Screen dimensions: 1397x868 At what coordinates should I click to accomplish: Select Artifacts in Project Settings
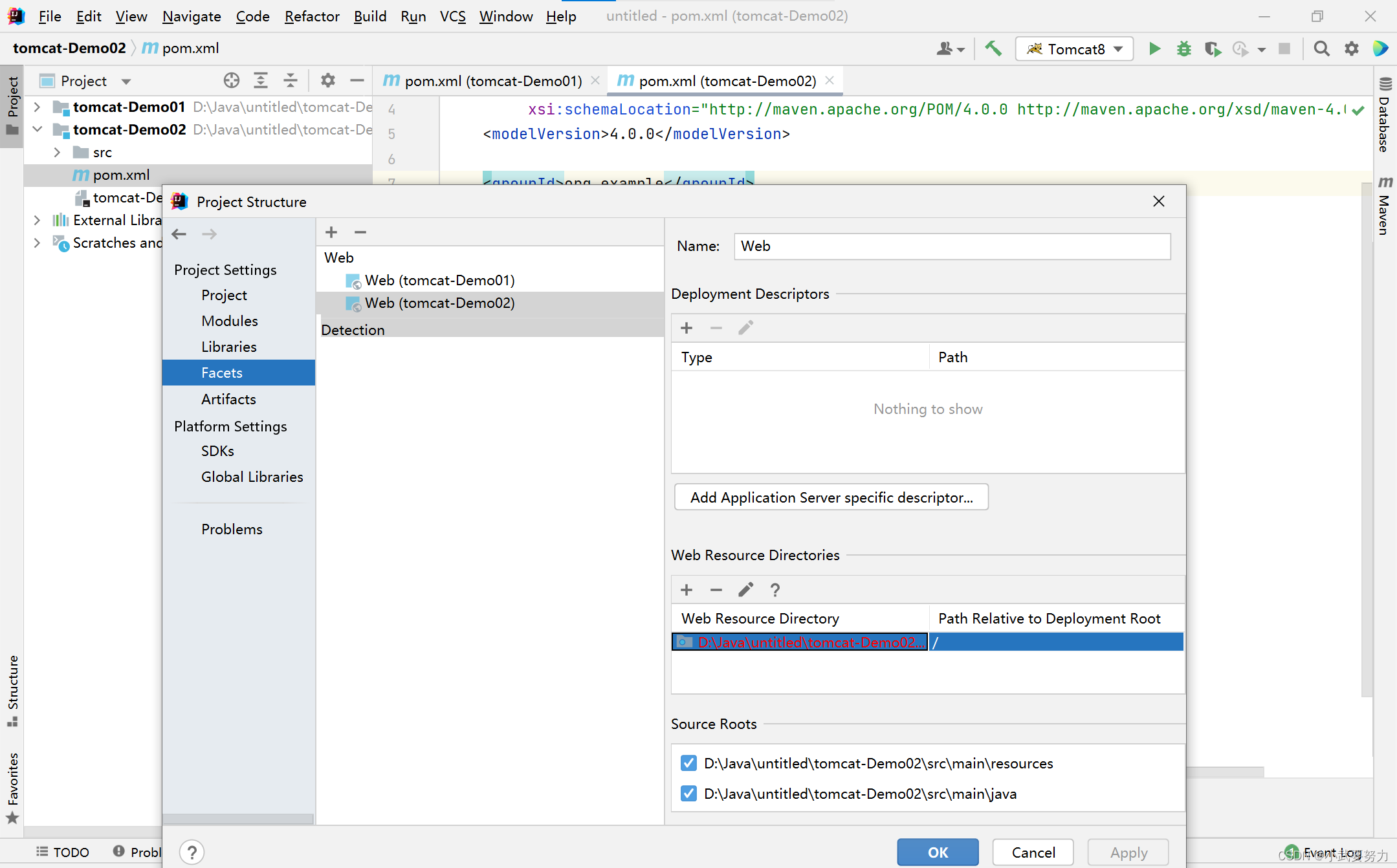pyautogui.click(x=228, y=399)
